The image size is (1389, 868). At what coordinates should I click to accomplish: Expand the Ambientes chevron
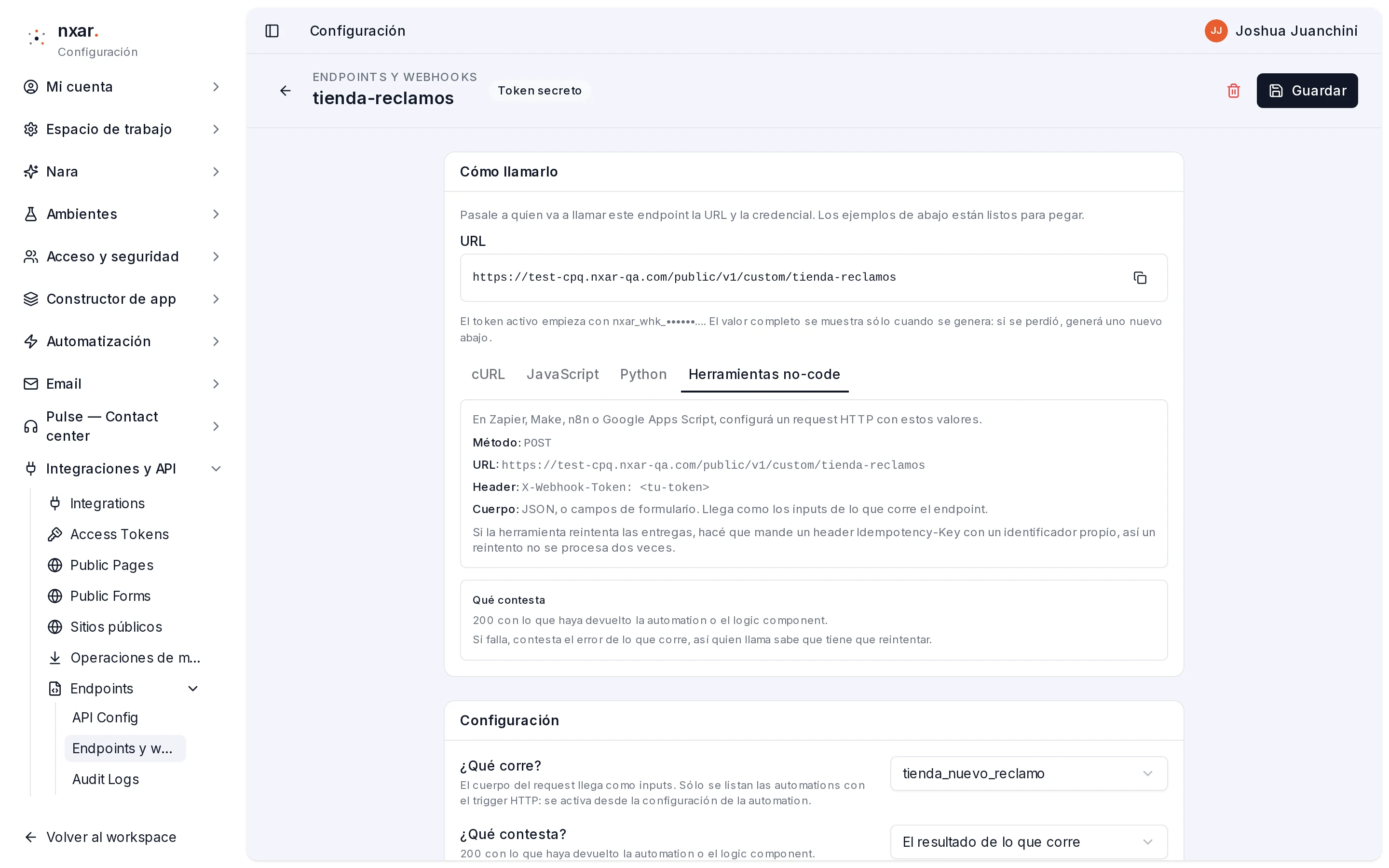click(216, 214)
